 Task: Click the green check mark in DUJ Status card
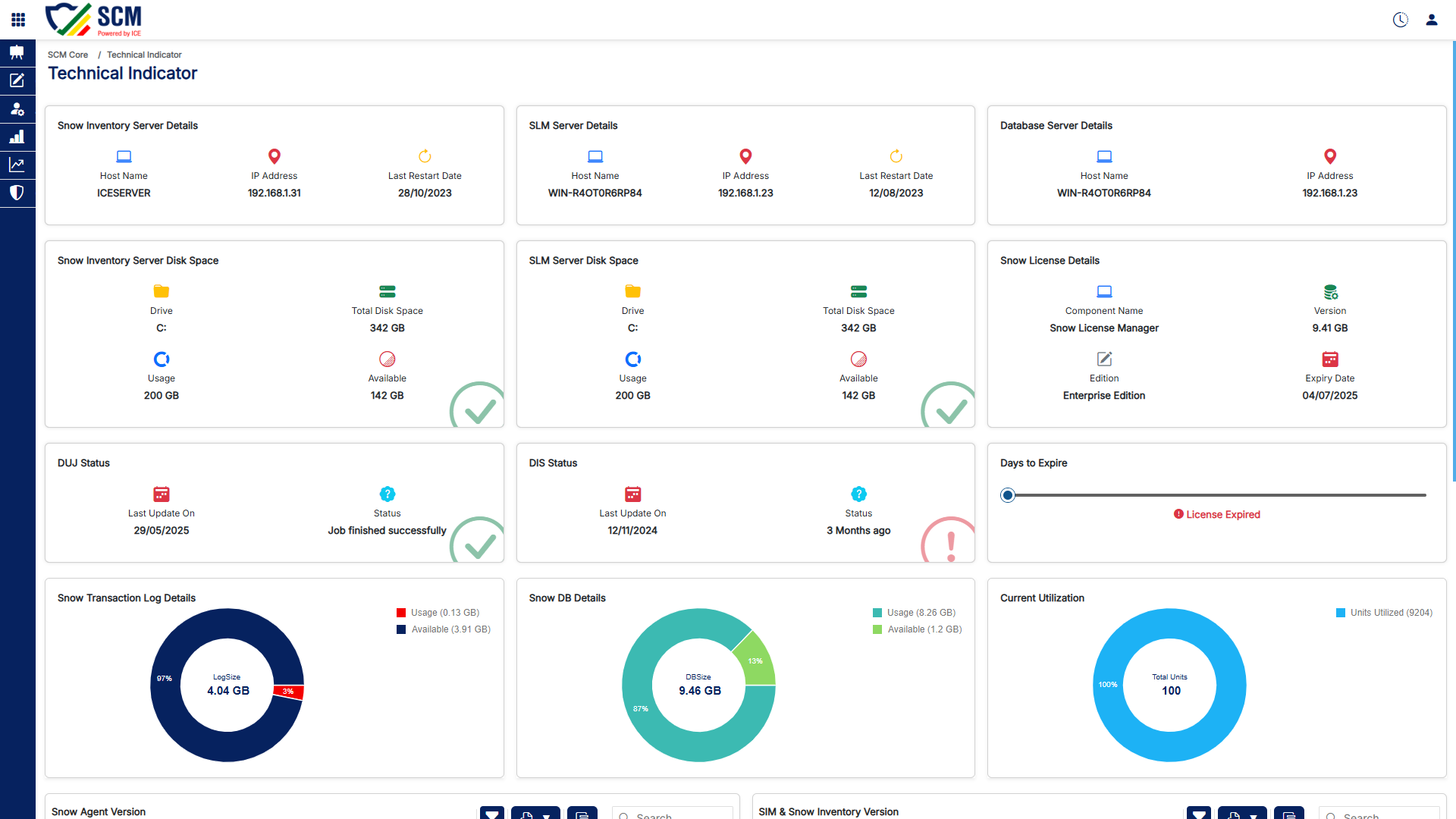(x=477, y=540)
